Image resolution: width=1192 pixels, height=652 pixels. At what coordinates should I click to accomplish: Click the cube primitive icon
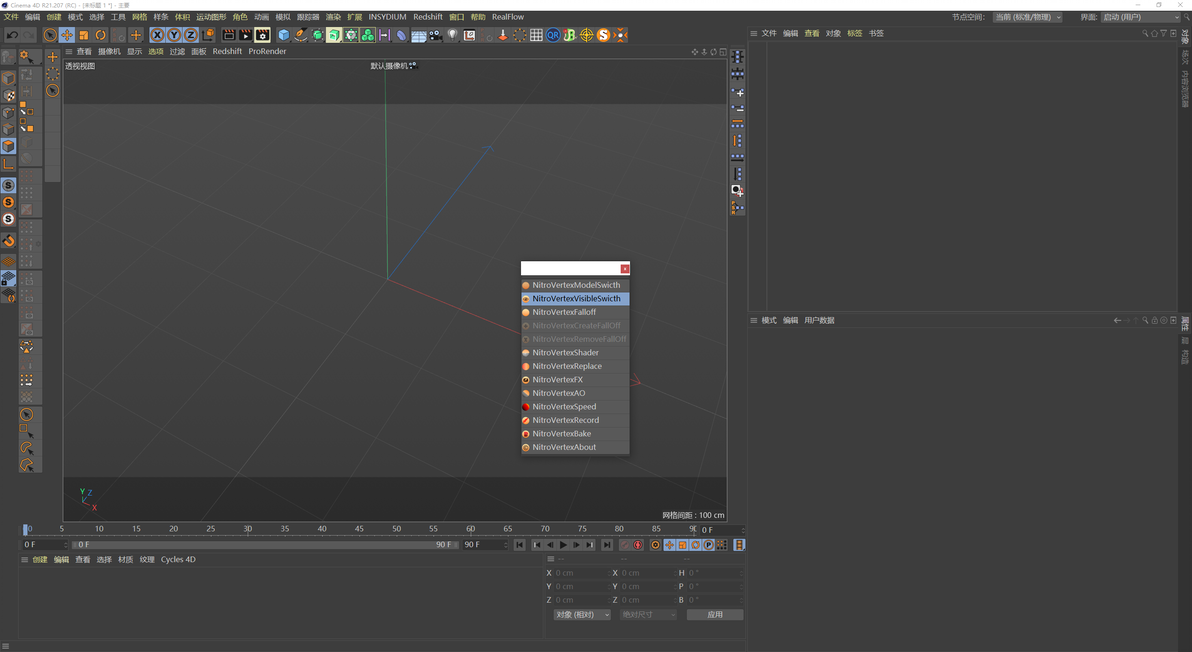coord(284,35)
